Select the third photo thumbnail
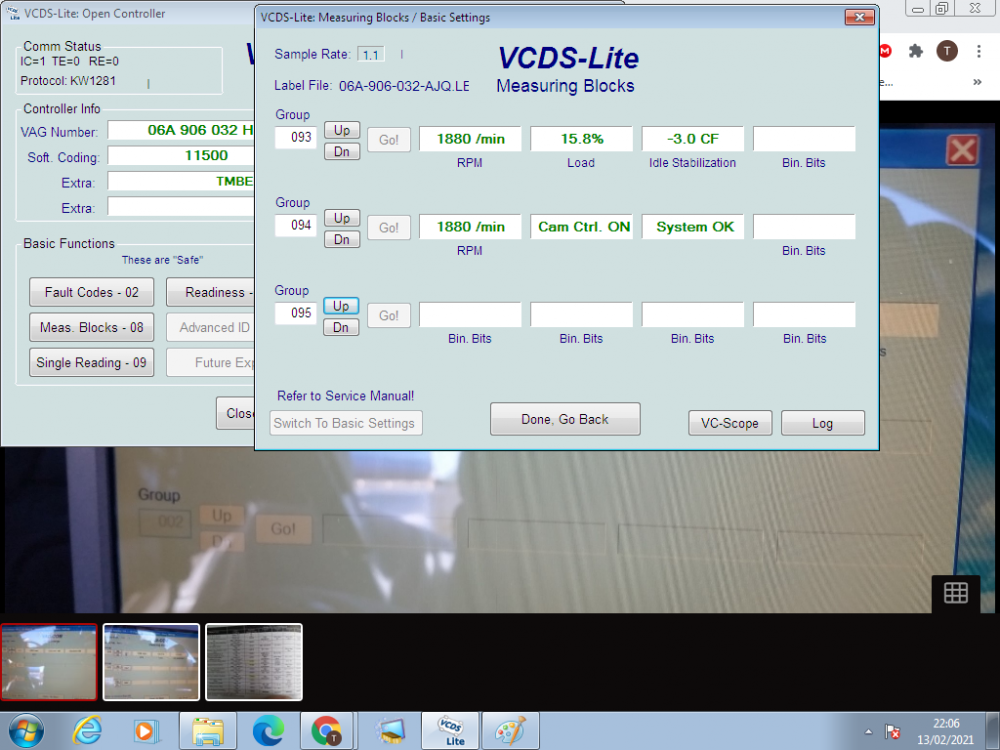1000x750 pixels. [x=254, y=662]
